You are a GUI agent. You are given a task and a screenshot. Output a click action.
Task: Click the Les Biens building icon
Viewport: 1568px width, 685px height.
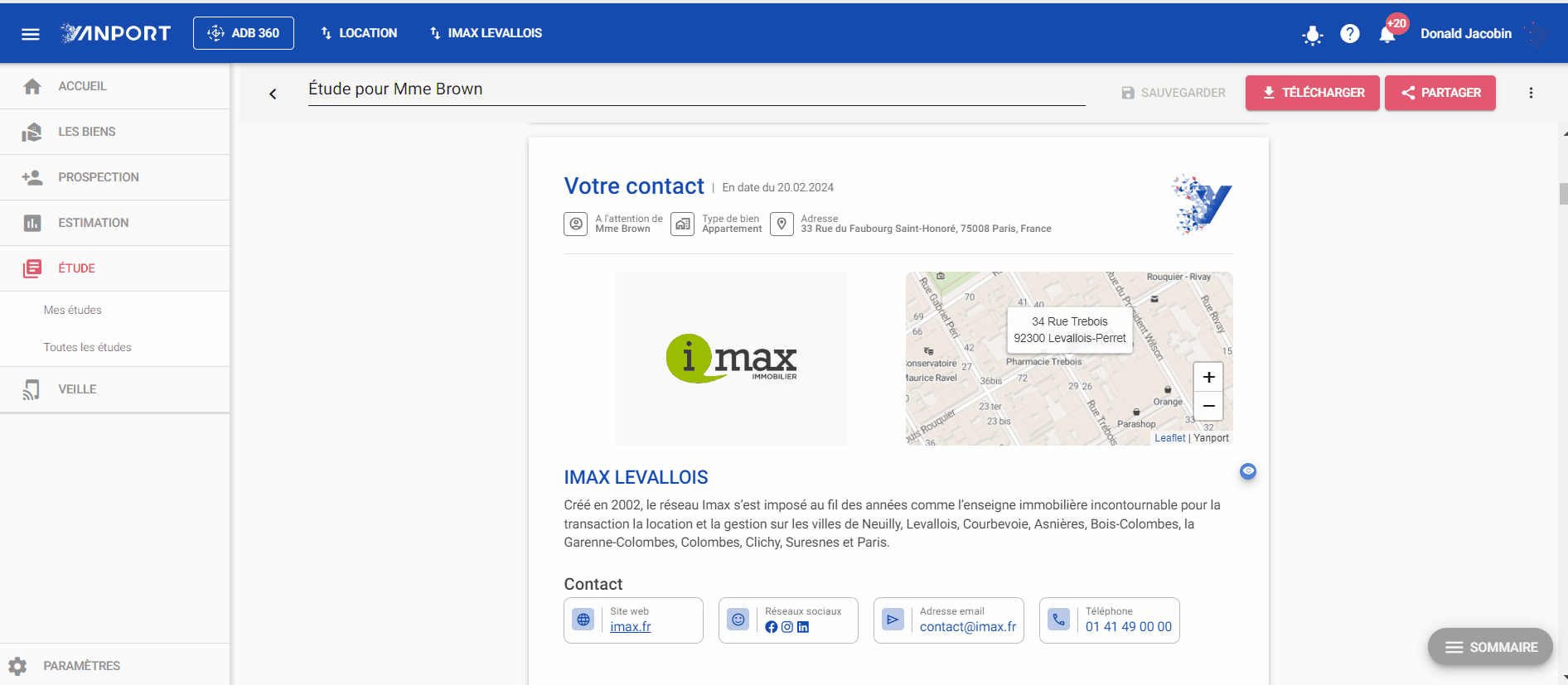32,132
